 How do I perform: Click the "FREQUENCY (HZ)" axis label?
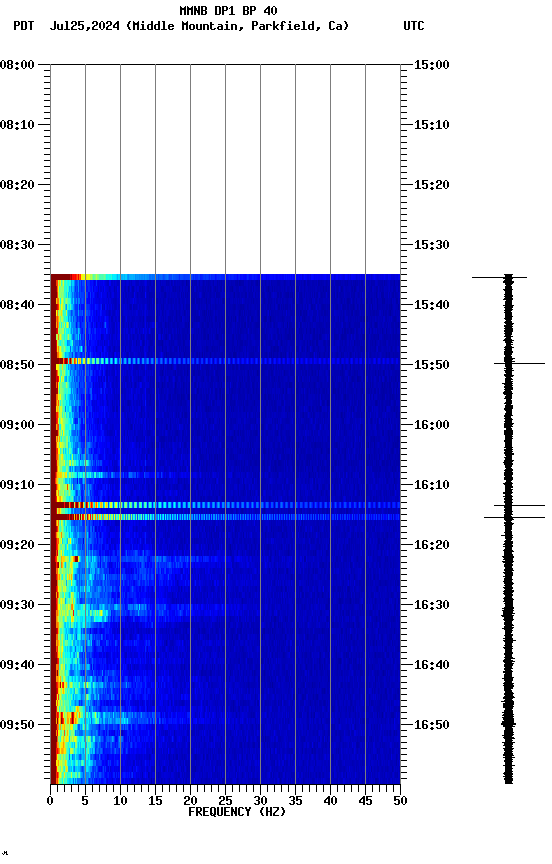pyautogui.click(x=237, y=812)
